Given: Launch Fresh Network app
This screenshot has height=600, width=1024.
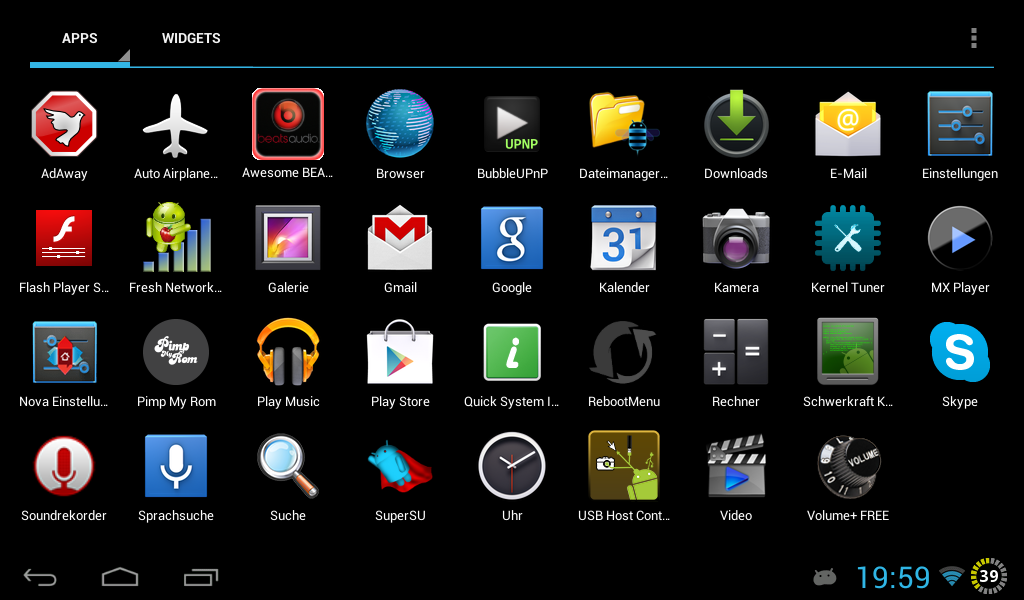Looking at the screenshot, I should tap(176, 238).
